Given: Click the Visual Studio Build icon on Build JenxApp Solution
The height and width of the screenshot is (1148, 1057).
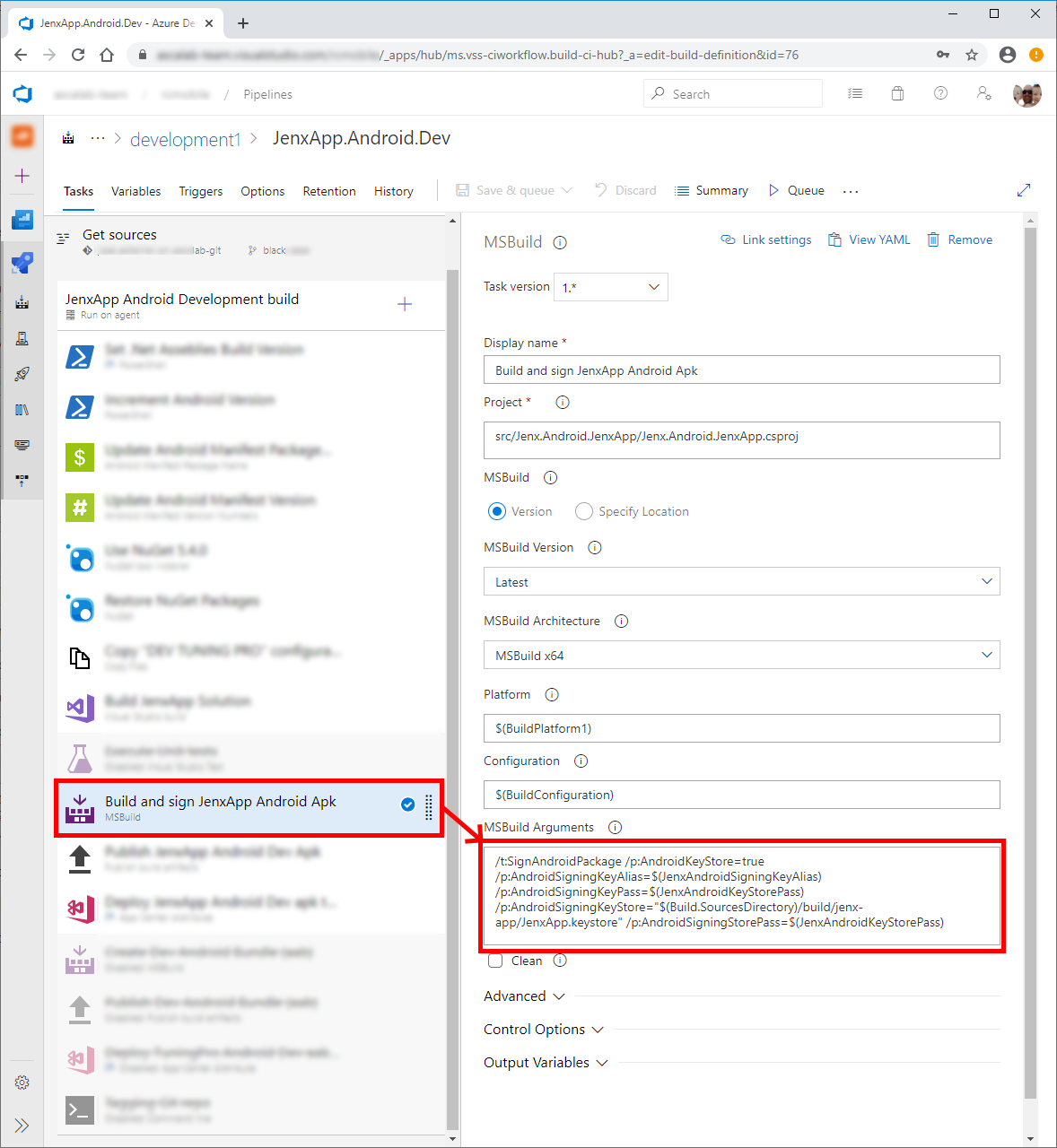Looking at the screenshot, I should pos(80,708).
